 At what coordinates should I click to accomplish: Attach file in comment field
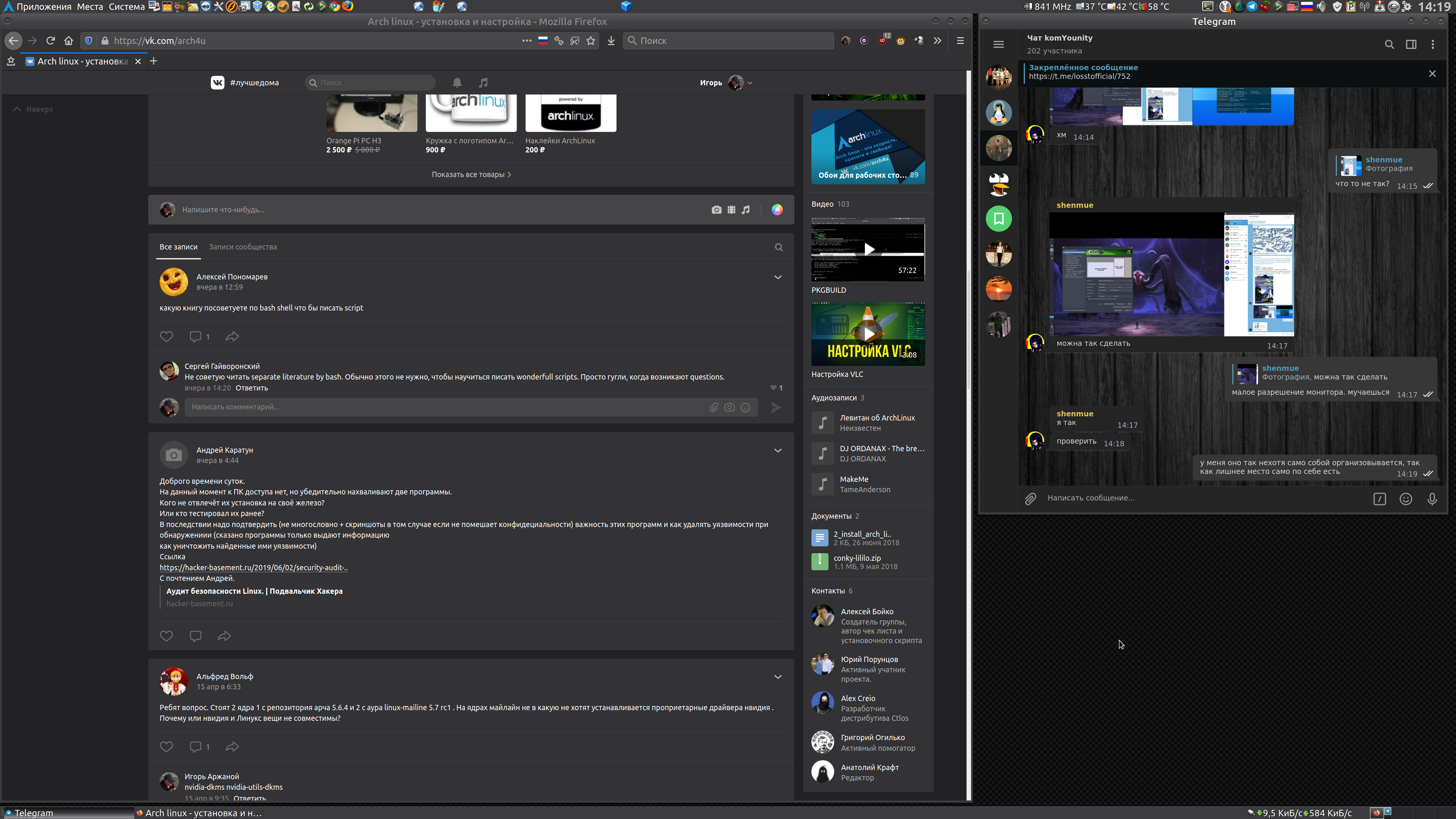point(714,407)
